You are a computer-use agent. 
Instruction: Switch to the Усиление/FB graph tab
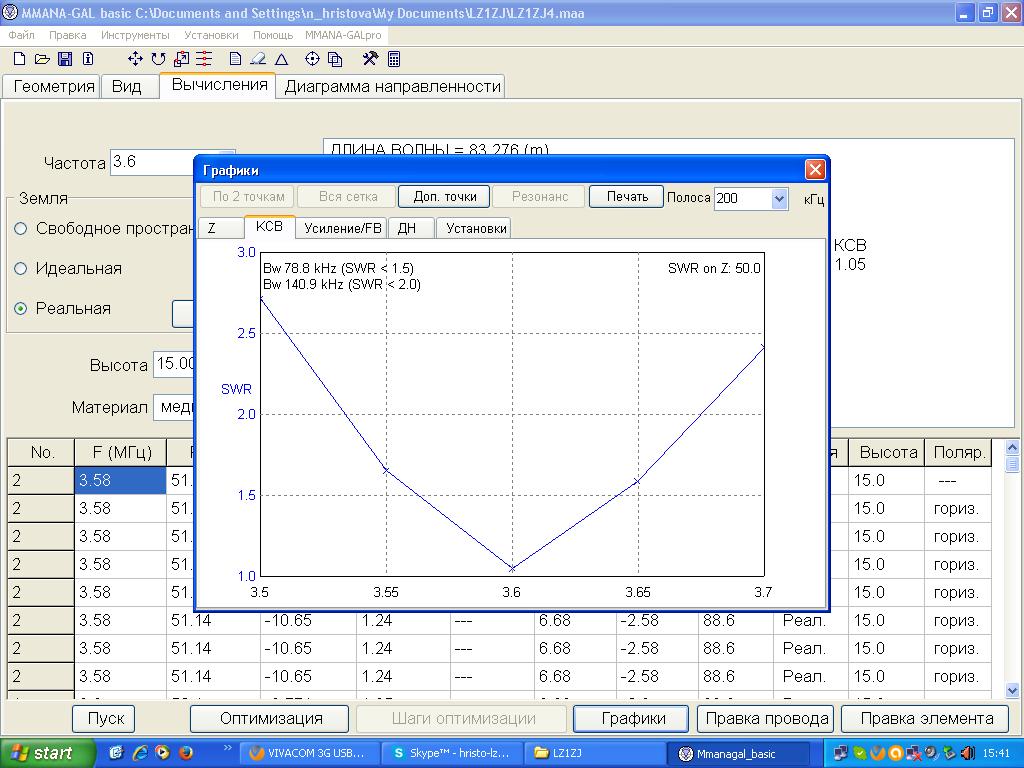[x=343, y=228]
